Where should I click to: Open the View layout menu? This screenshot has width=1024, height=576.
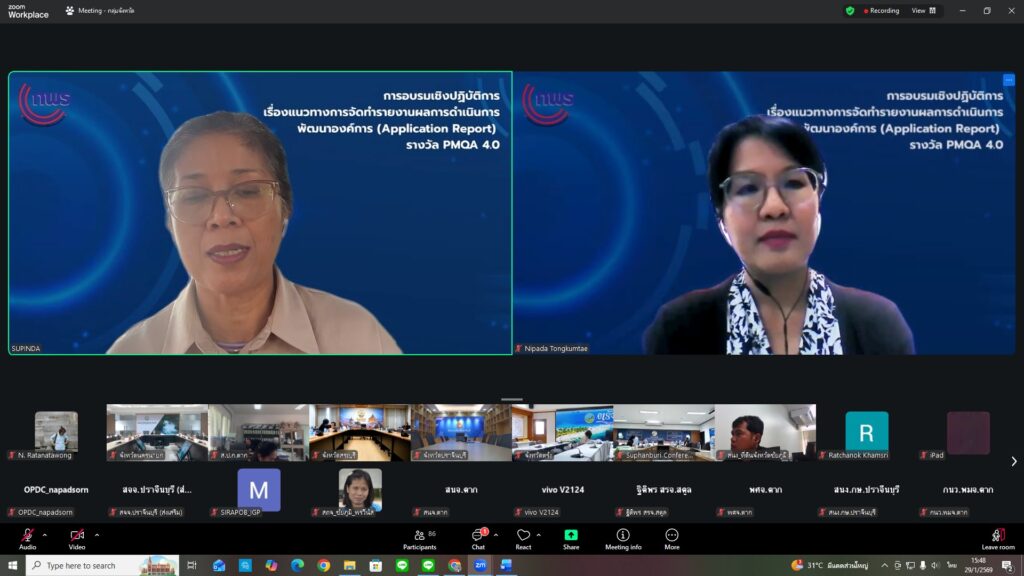click(923, 11)
